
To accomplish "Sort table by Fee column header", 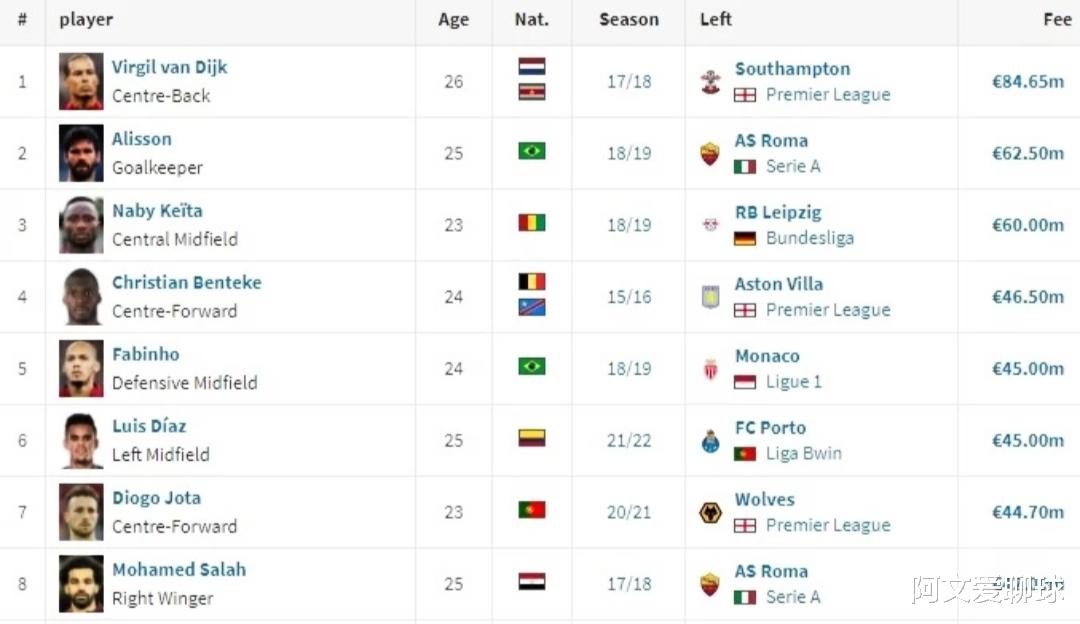I will click(x=1057, y=19).
